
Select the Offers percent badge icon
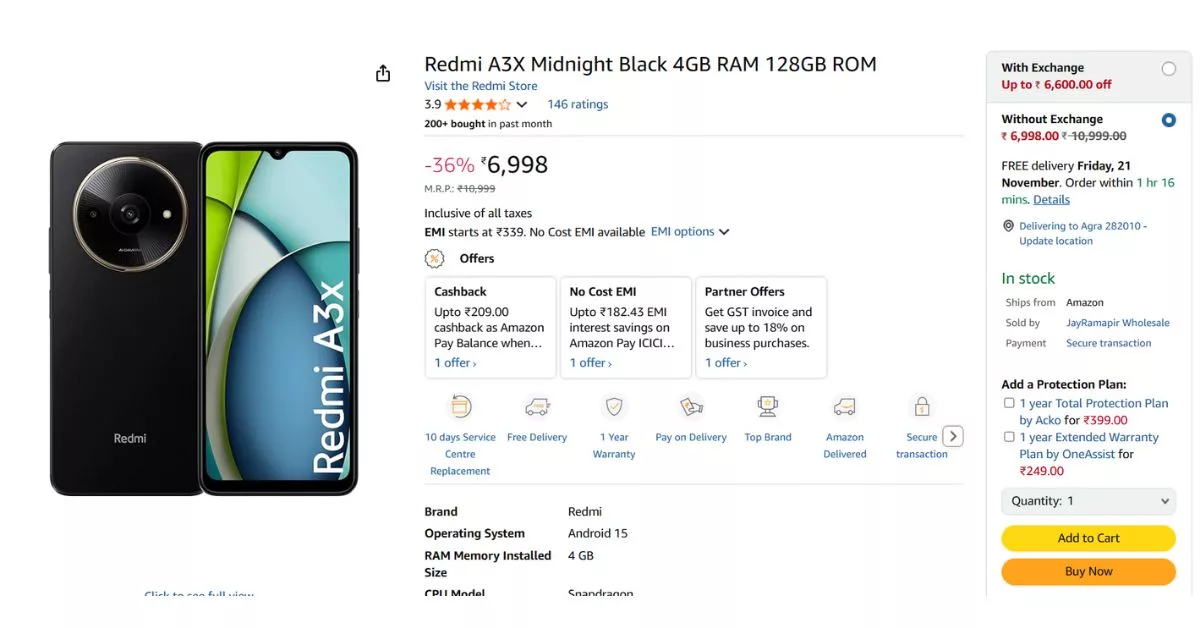coord(434,258)
